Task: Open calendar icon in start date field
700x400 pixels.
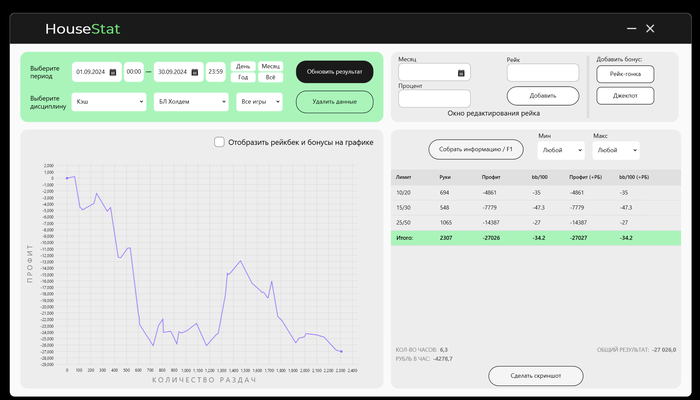Action: 113,72
